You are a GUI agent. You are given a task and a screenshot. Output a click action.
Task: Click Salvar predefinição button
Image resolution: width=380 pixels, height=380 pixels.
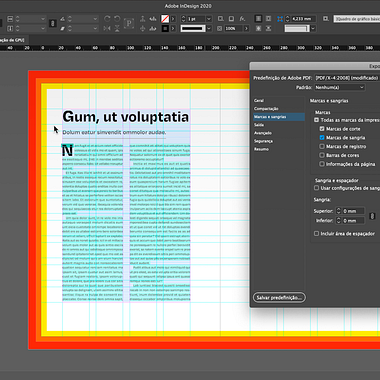[279, 297]
